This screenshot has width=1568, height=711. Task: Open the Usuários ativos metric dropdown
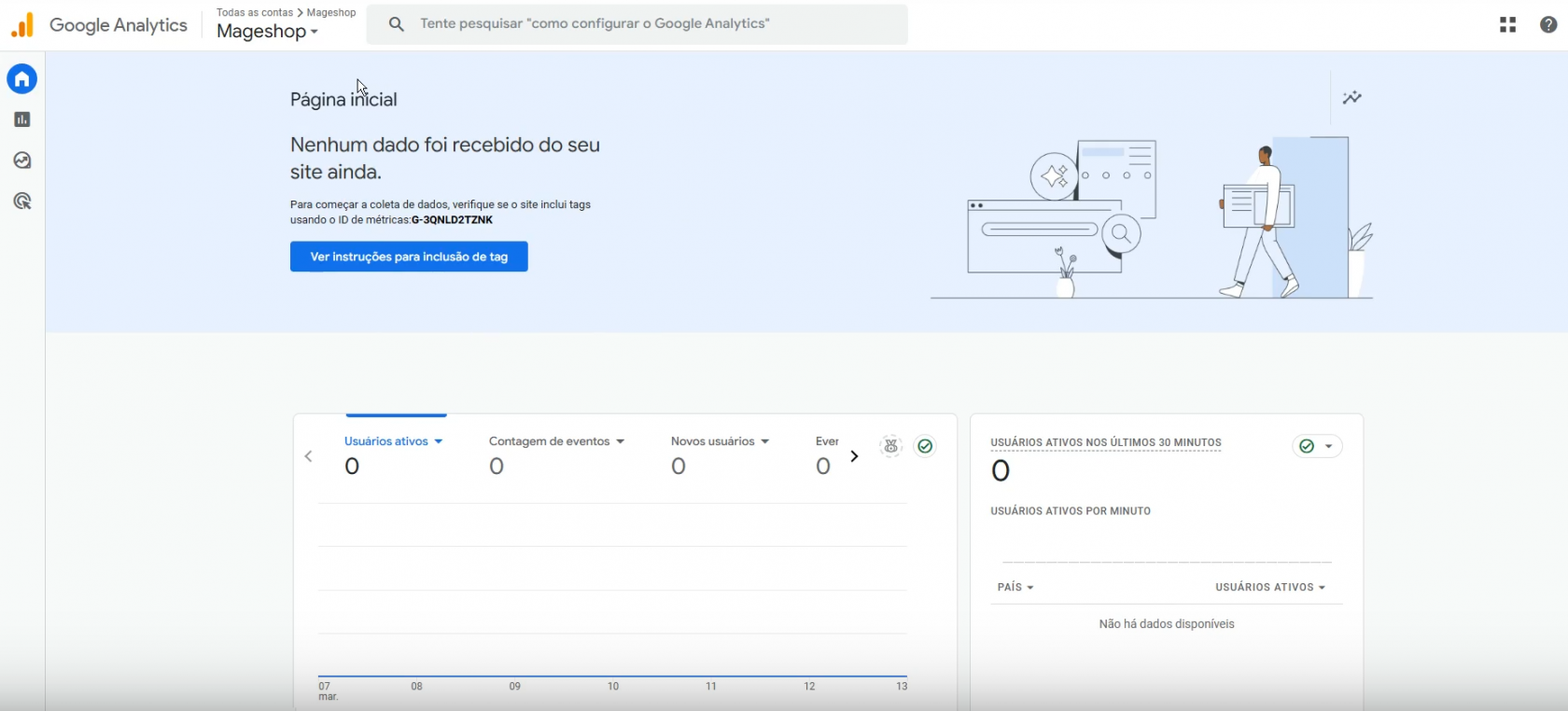pos(394,441)
